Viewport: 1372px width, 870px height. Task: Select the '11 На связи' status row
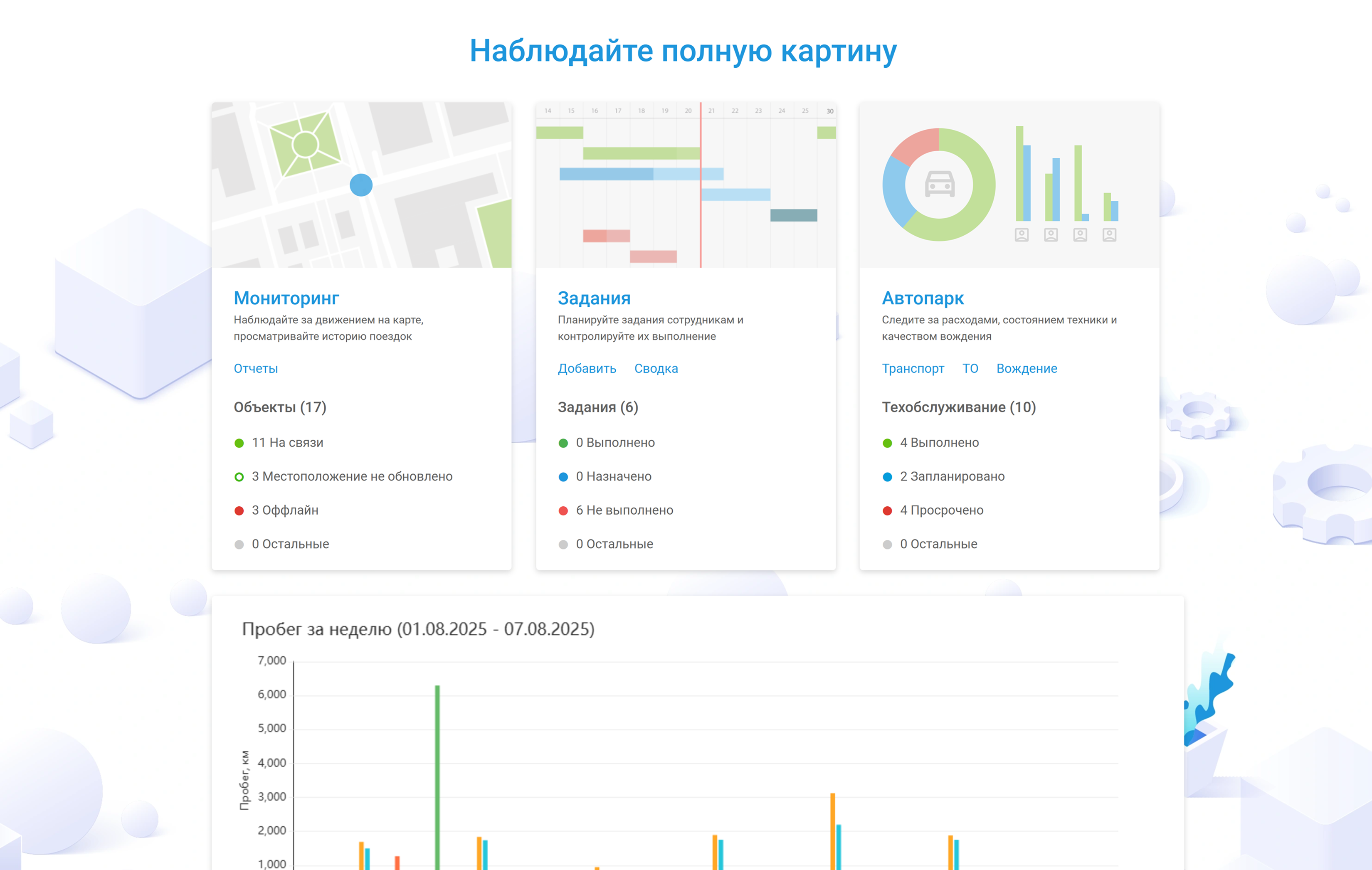click(279, 443)
